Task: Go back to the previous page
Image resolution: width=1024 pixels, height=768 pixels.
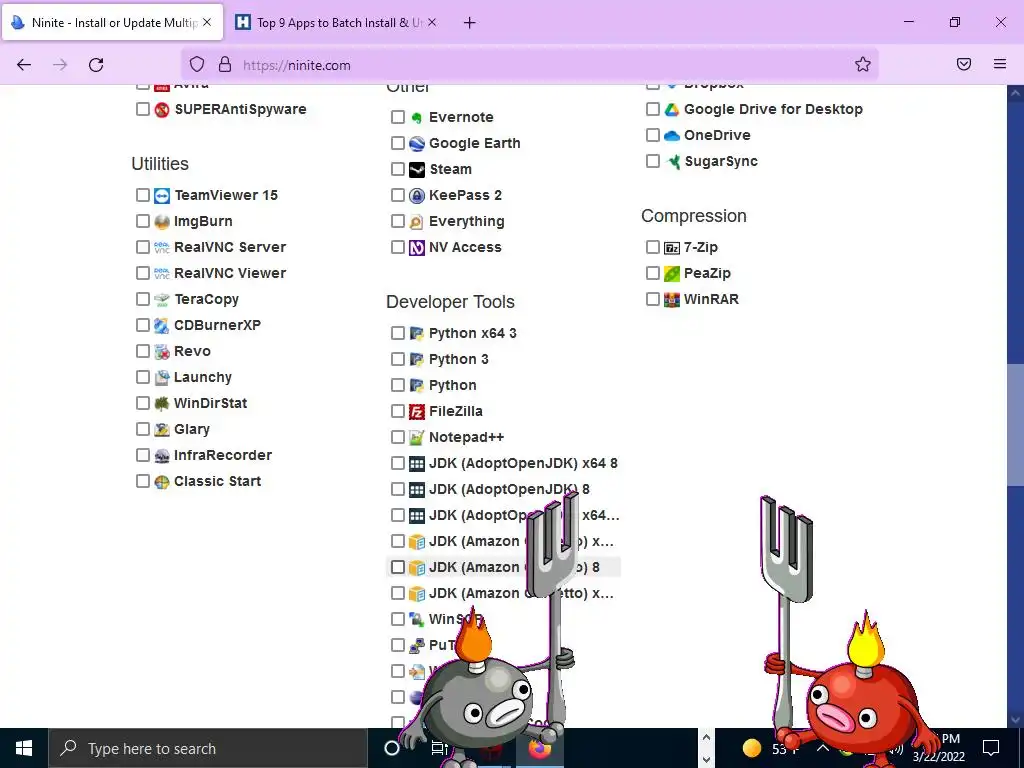Action: [24, 65]
